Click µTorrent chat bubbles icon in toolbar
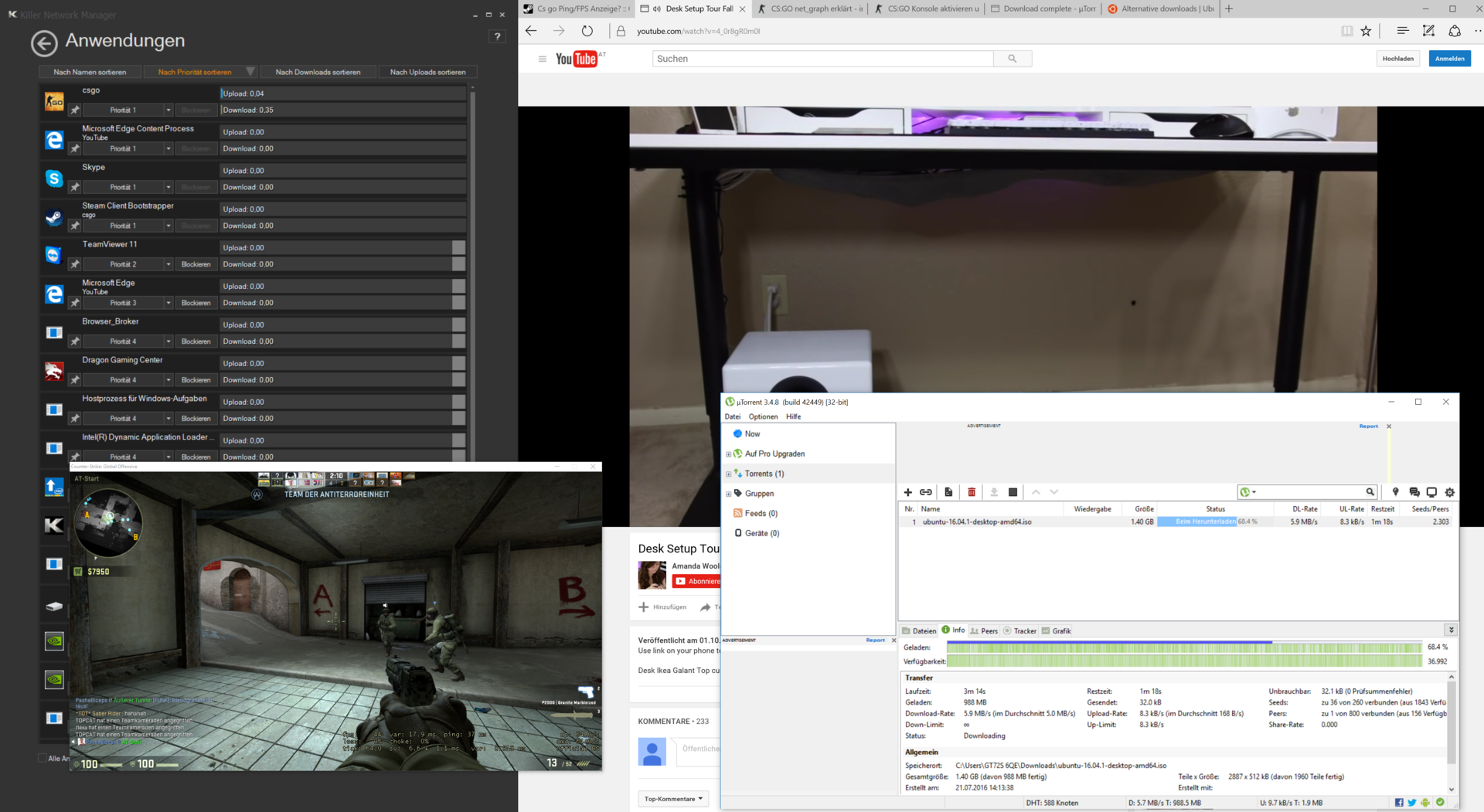This screenshot has width=1484, height=812. [1414, 492]
